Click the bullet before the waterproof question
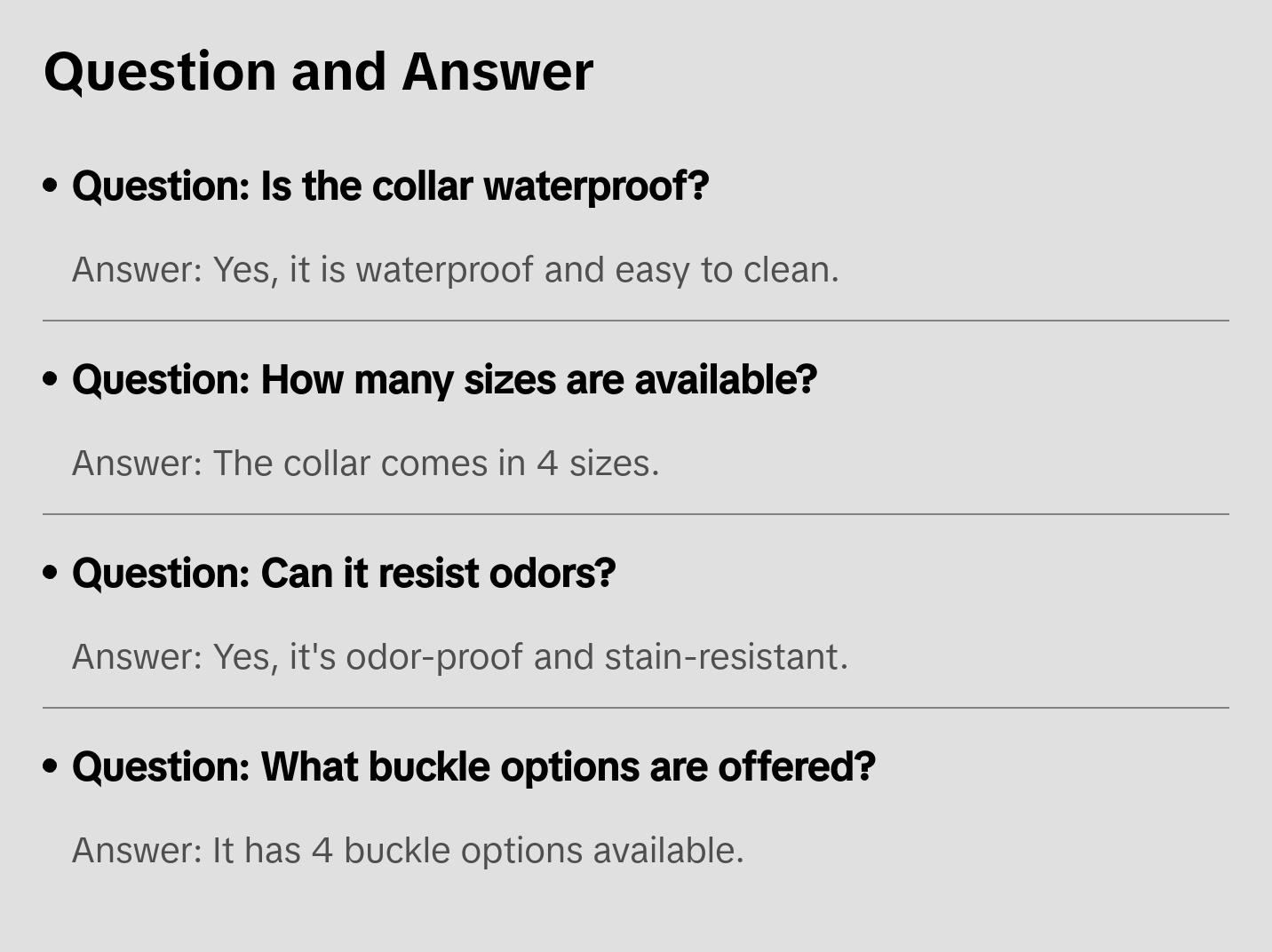The height and width of the screenshot is (952, 1272). click(x=51, y=186)
